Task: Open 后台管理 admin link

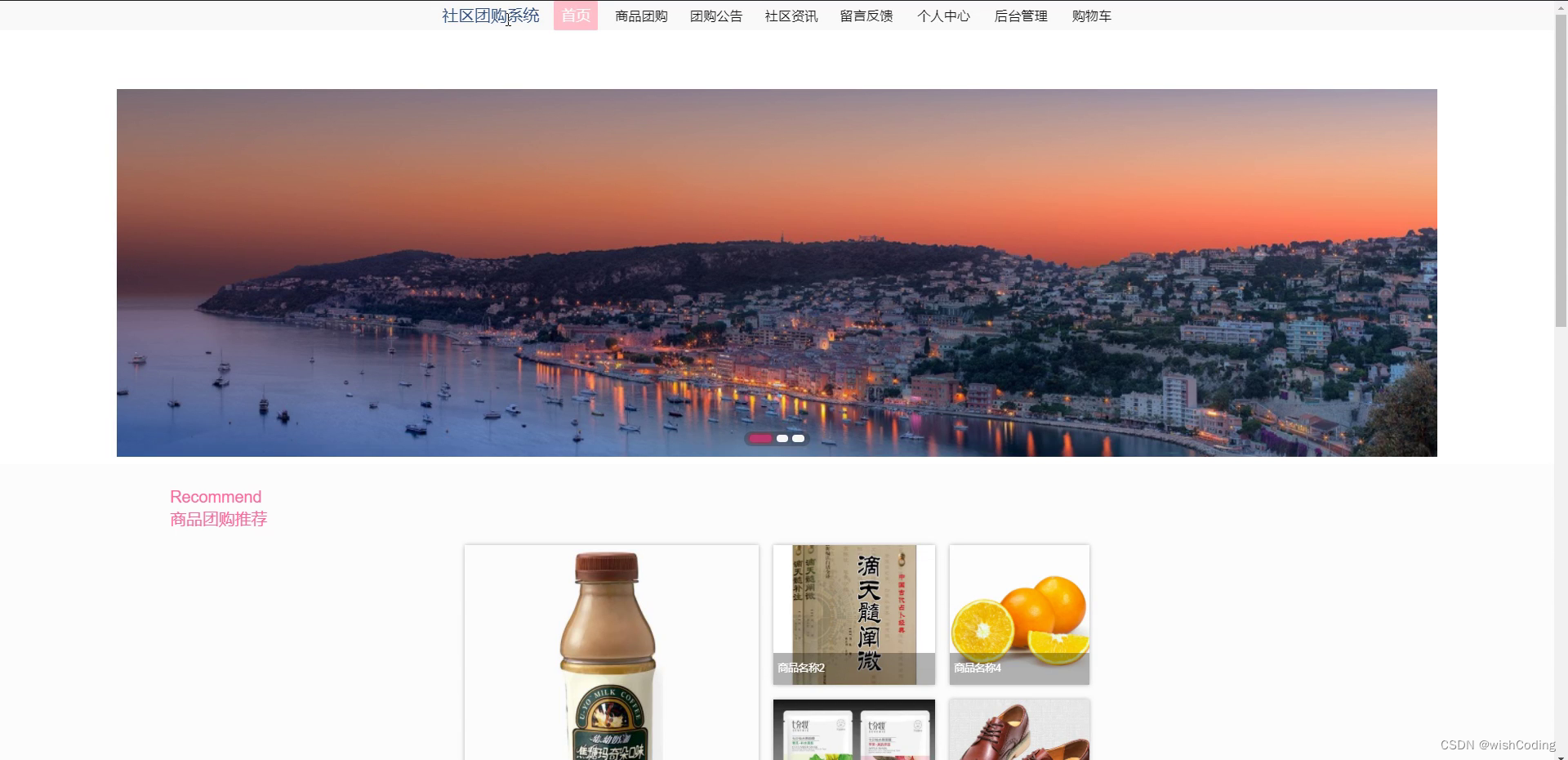Action: click(x=1021, y=16)
